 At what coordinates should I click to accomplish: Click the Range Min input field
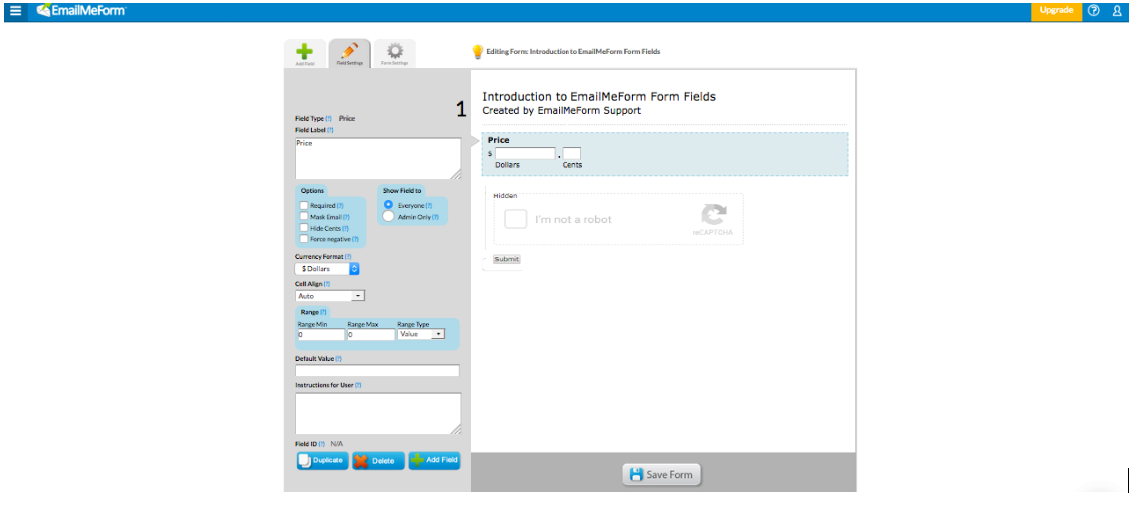coord(321,335)
